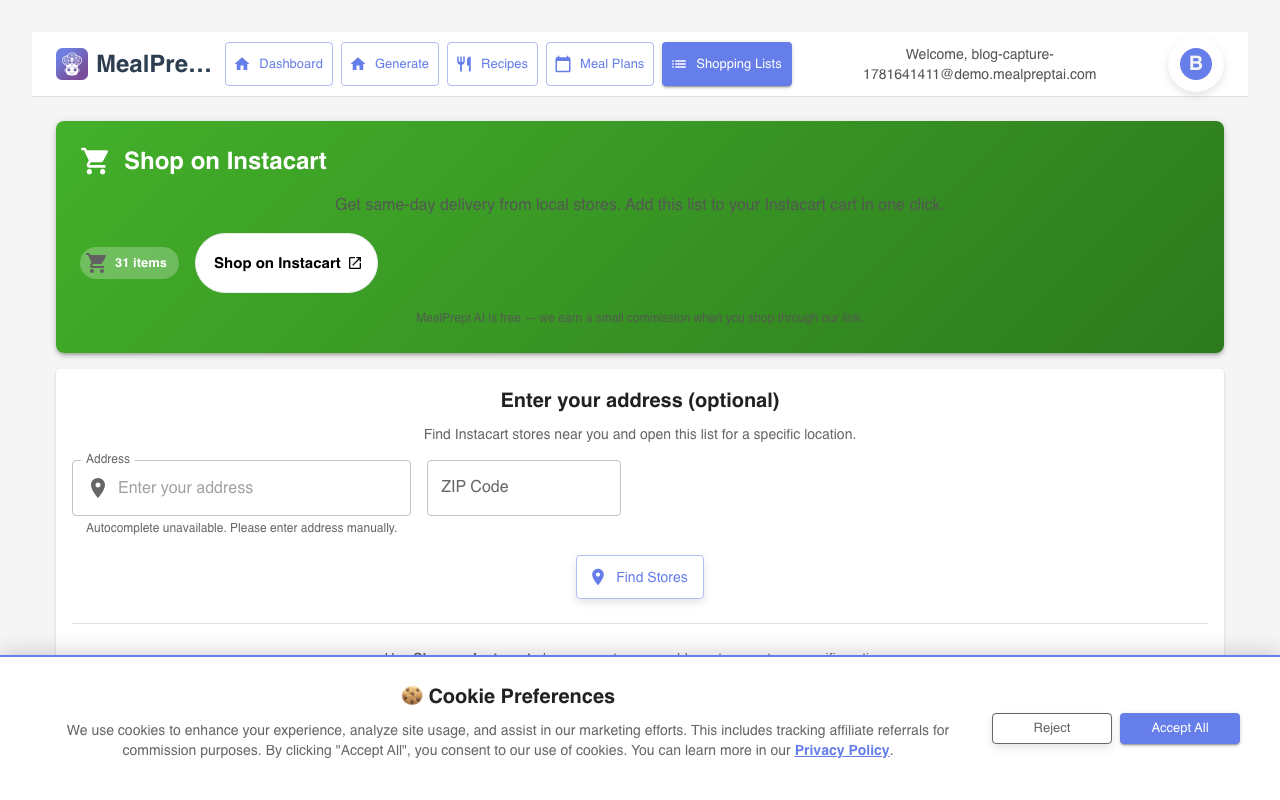This screenshot has height=800, width=1280.
Task: Click the MealPrept robot logo icon
Action: (x=72, y=64)
